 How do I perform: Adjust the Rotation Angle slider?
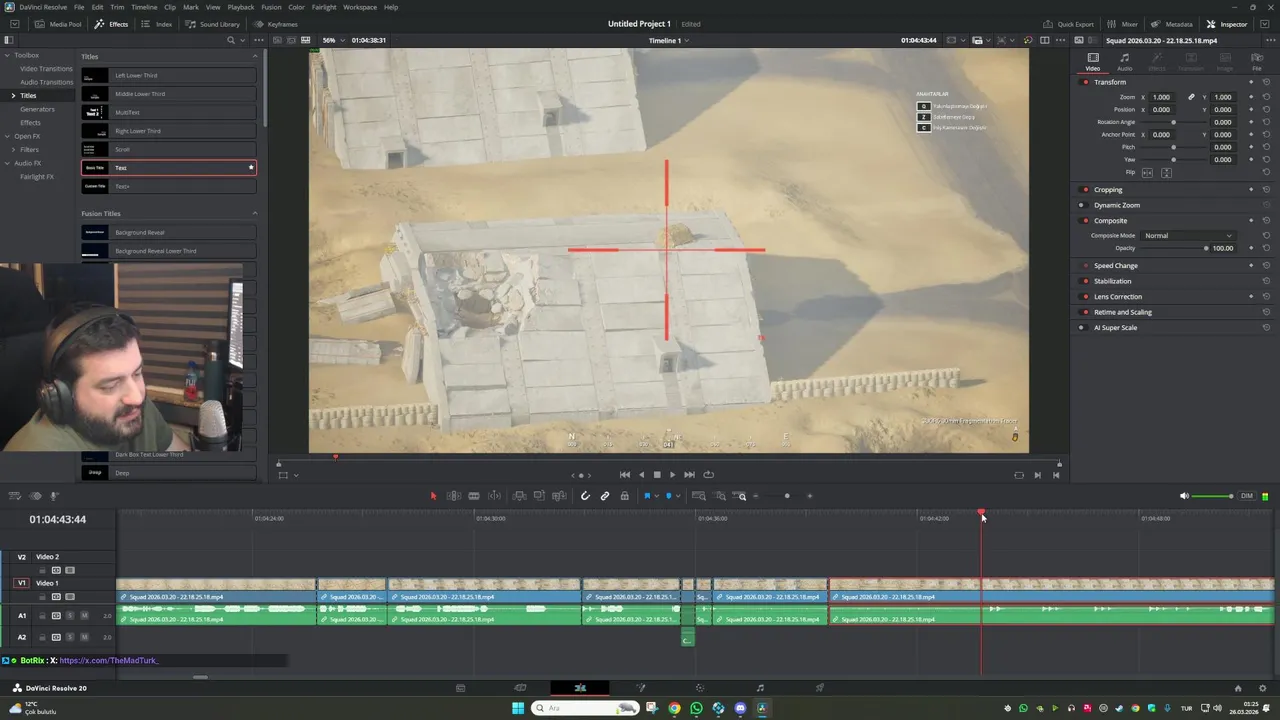click(x=1173, y=122)
